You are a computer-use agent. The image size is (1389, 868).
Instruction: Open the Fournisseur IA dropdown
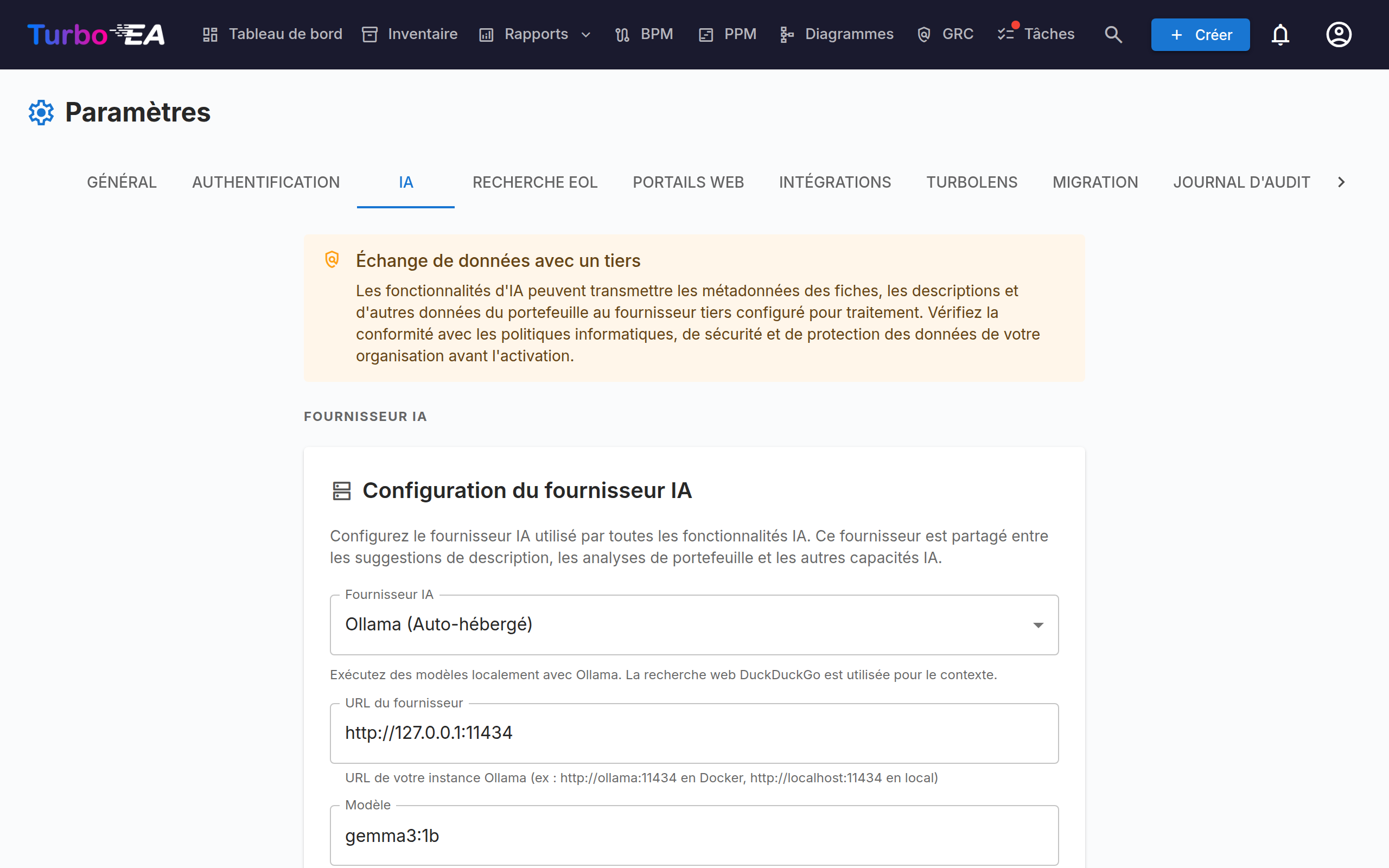694,624
